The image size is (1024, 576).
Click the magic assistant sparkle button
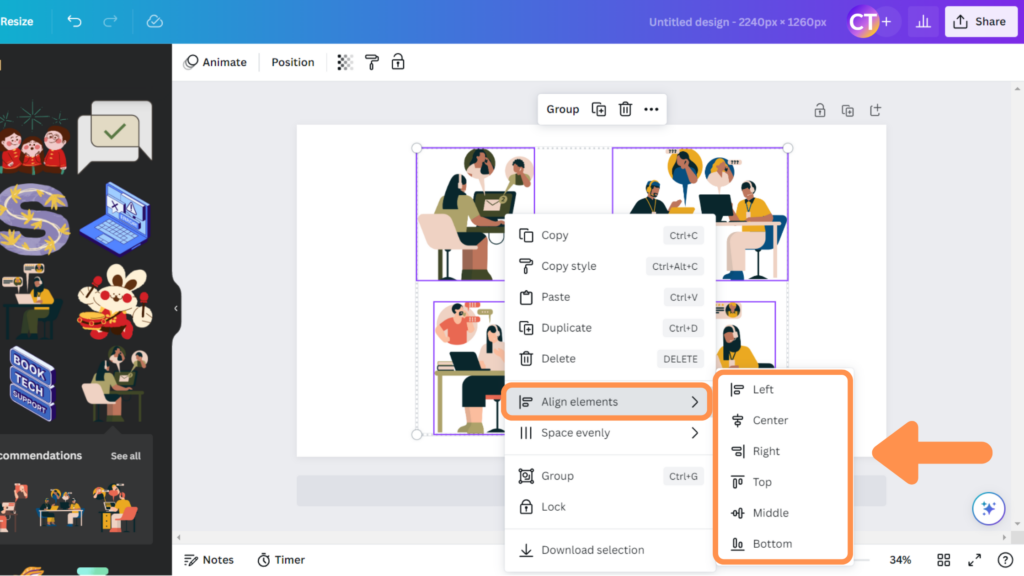(x=988, y=508)
